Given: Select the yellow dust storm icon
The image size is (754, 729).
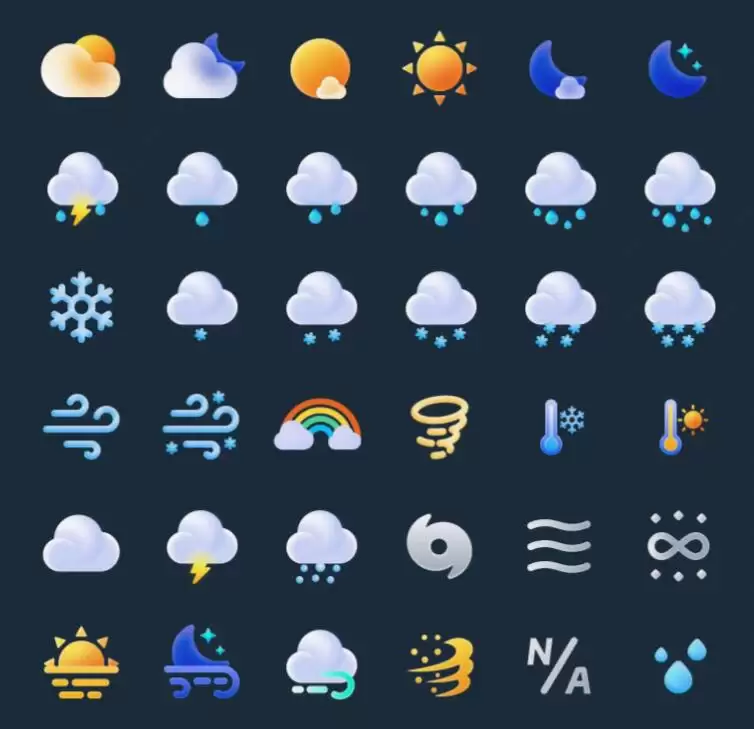Looking at the screenshot, I should coord(441,666).
